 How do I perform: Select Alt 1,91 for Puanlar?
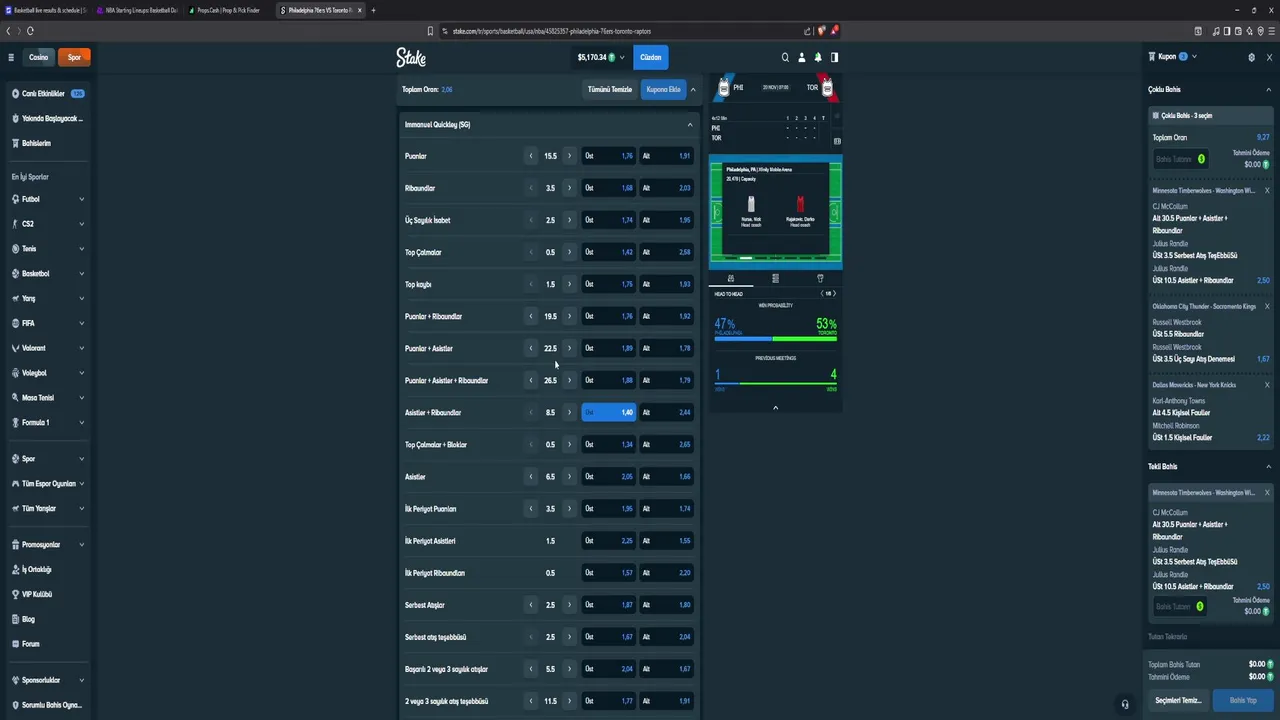click(x=666, y=156)
